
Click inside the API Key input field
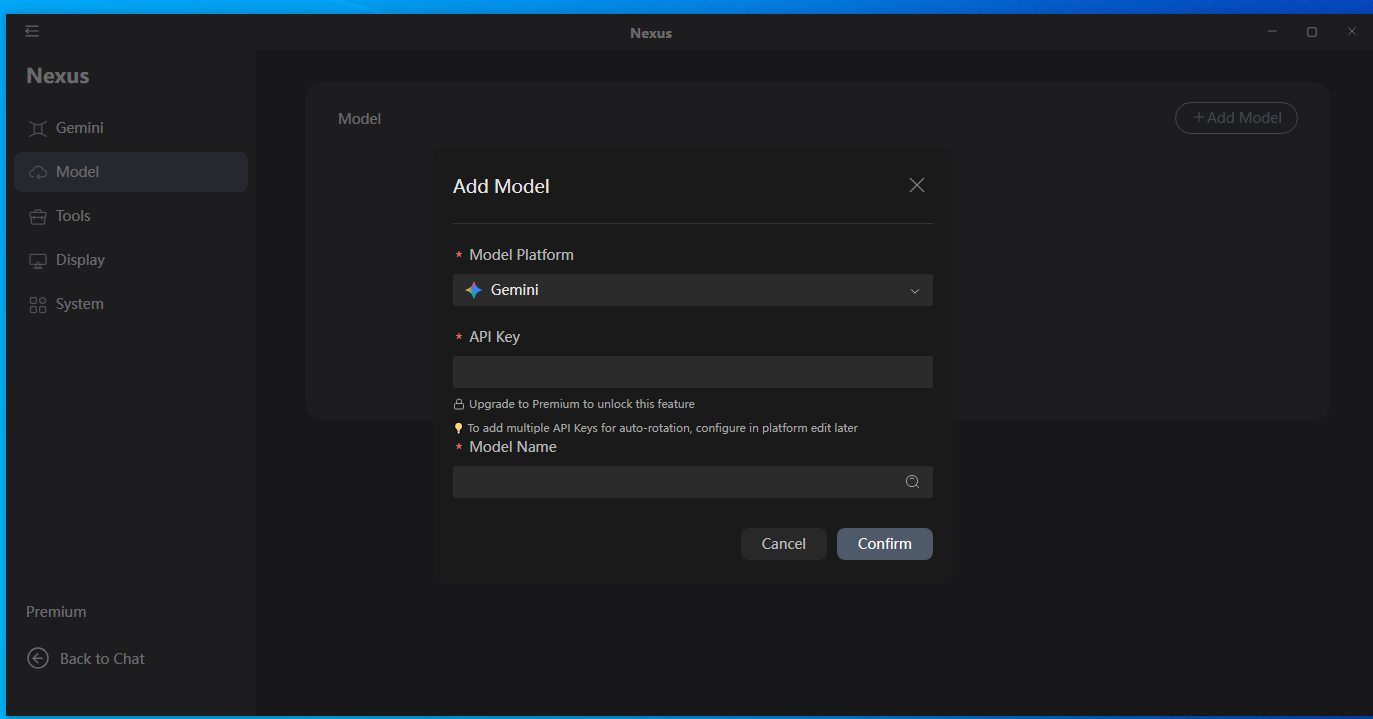pyautogui.click(x=692, y=371)
